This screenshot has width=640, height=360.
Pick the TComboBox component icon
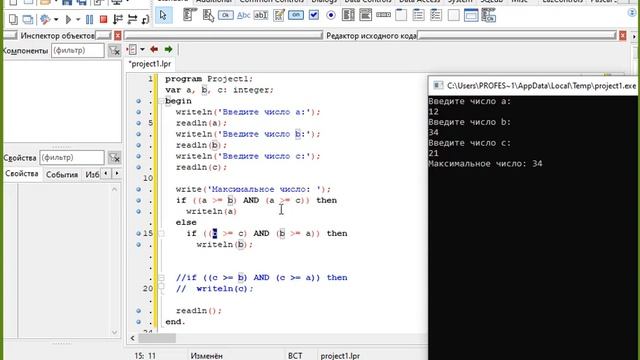click(x=365, y=16)
